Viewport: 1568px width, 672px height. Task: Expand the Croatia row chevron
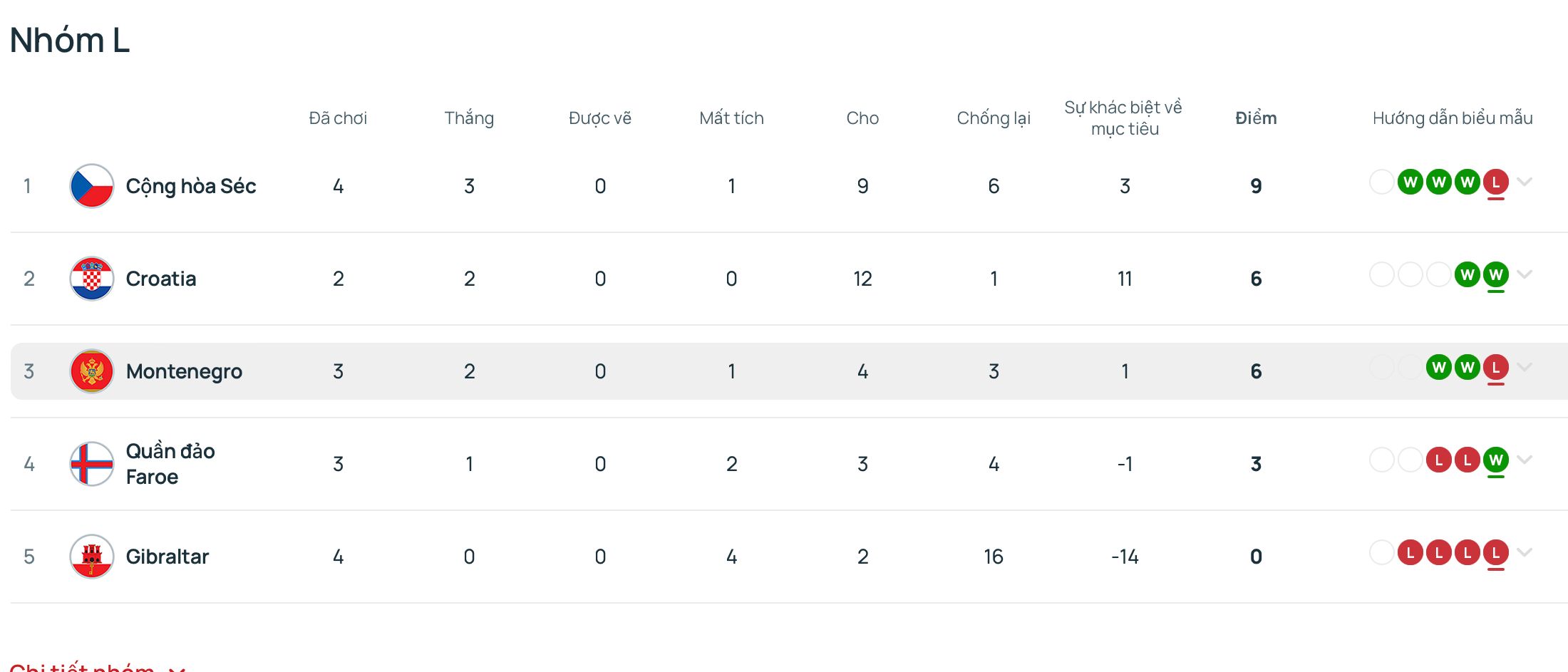tap(1525, 274)
